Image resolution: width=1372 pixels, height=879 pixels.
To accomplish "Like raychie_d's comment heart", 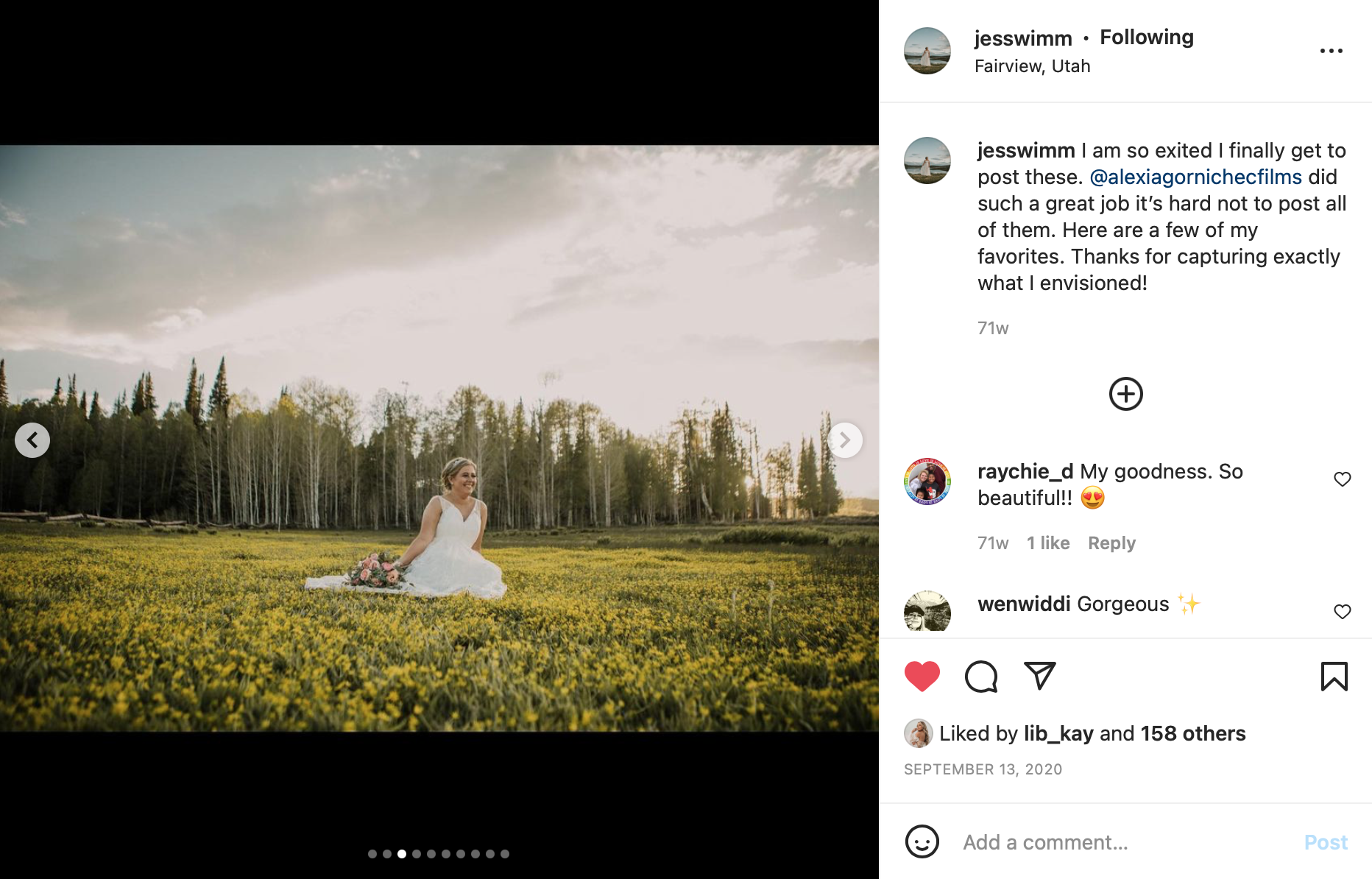I will click(x=1342, y=479).
